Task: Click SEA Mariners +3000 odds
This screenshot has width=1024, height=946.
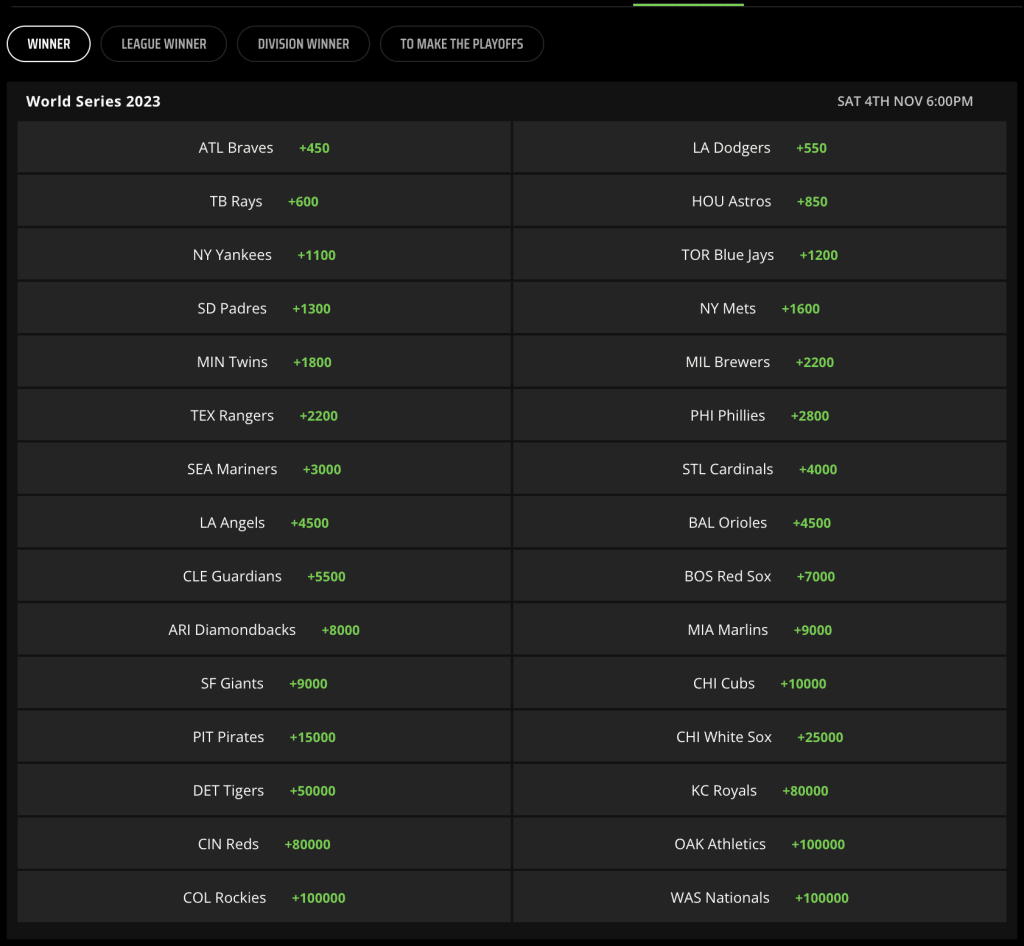Action: pyautogui.click(x=264, y=469)
